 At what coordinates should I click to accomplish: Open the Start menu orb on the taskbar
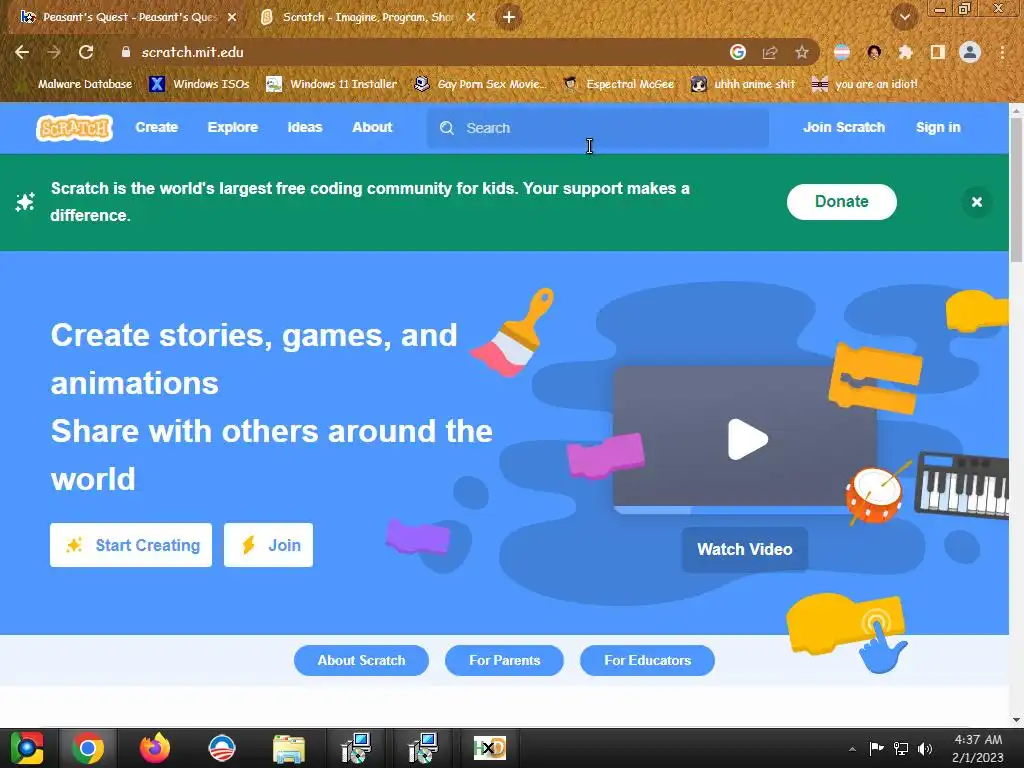click(27, 748)
